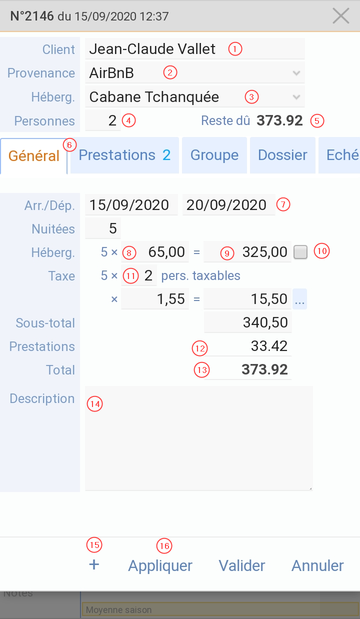Close the reservation N°2146 dialog
Screen dimensions: 360x619
pyautogui.click(x=341, y=16)
